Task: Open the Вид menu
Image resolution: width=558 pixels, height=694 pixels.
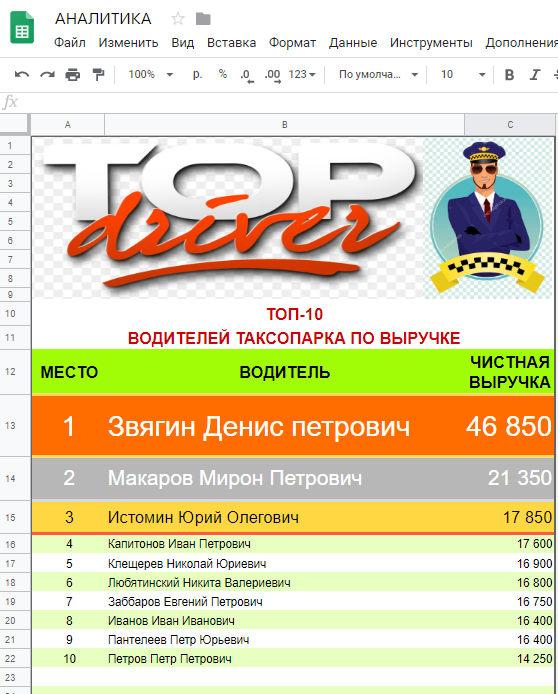Action: click(x=183, y=42)
